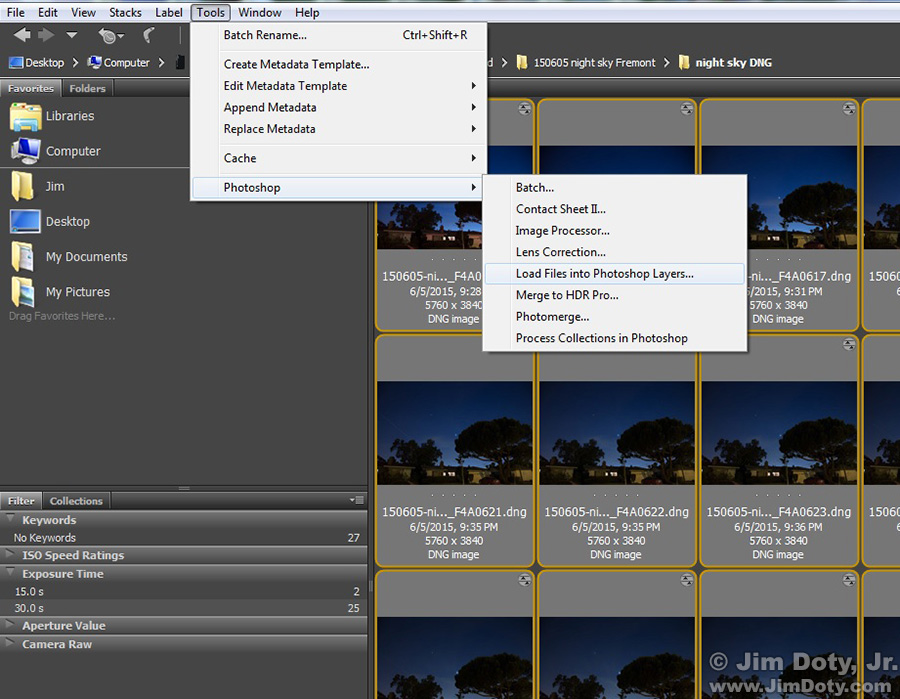Toggle the 30.0 s exposure filter

pos(184,608)
